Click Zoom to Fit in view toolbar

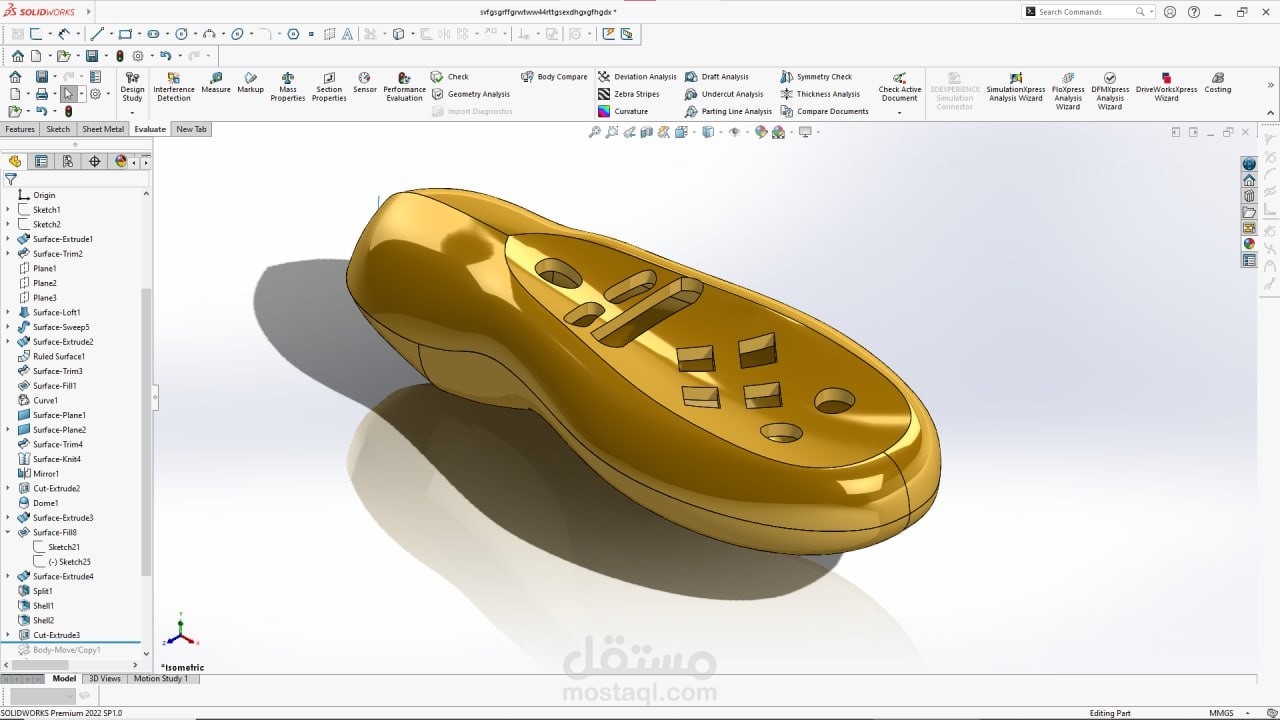coord(594,132)
